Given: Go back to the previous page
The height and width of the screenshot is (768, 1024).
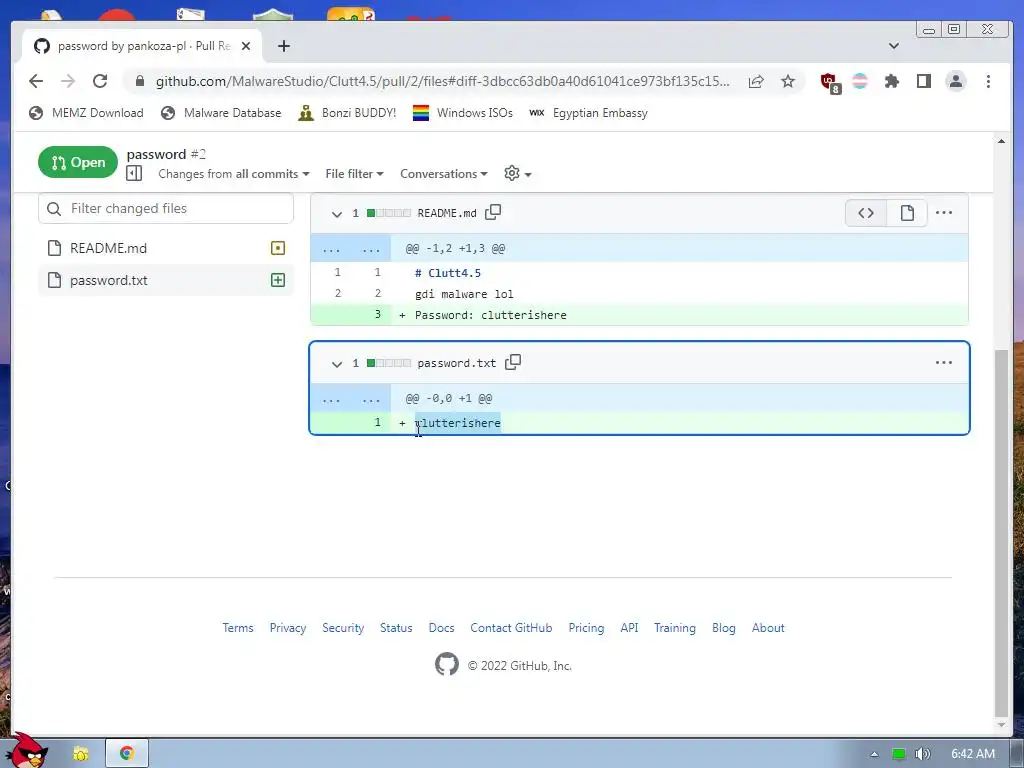Looking at the screenshot, I should [x=36, y=81].
